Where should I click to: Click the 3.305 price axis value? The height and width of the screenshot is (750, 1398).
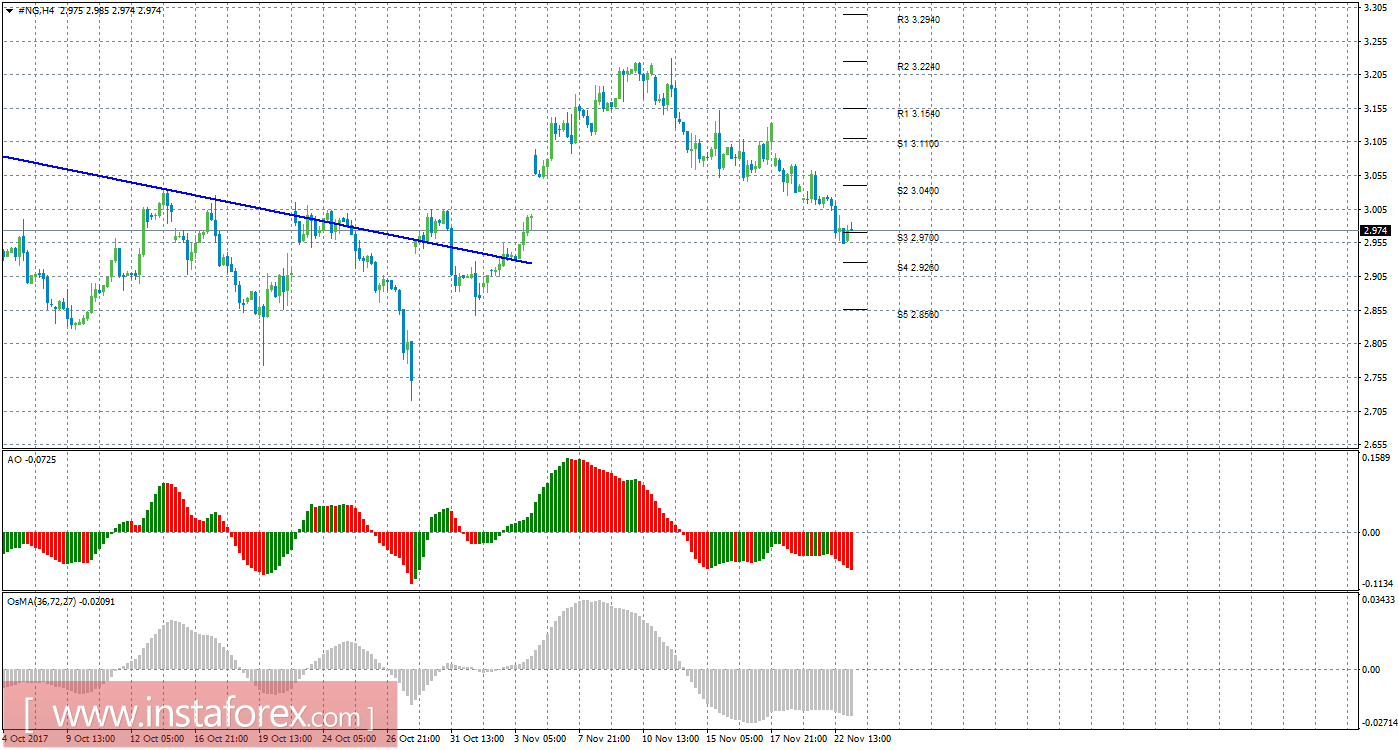point(1376,8)
